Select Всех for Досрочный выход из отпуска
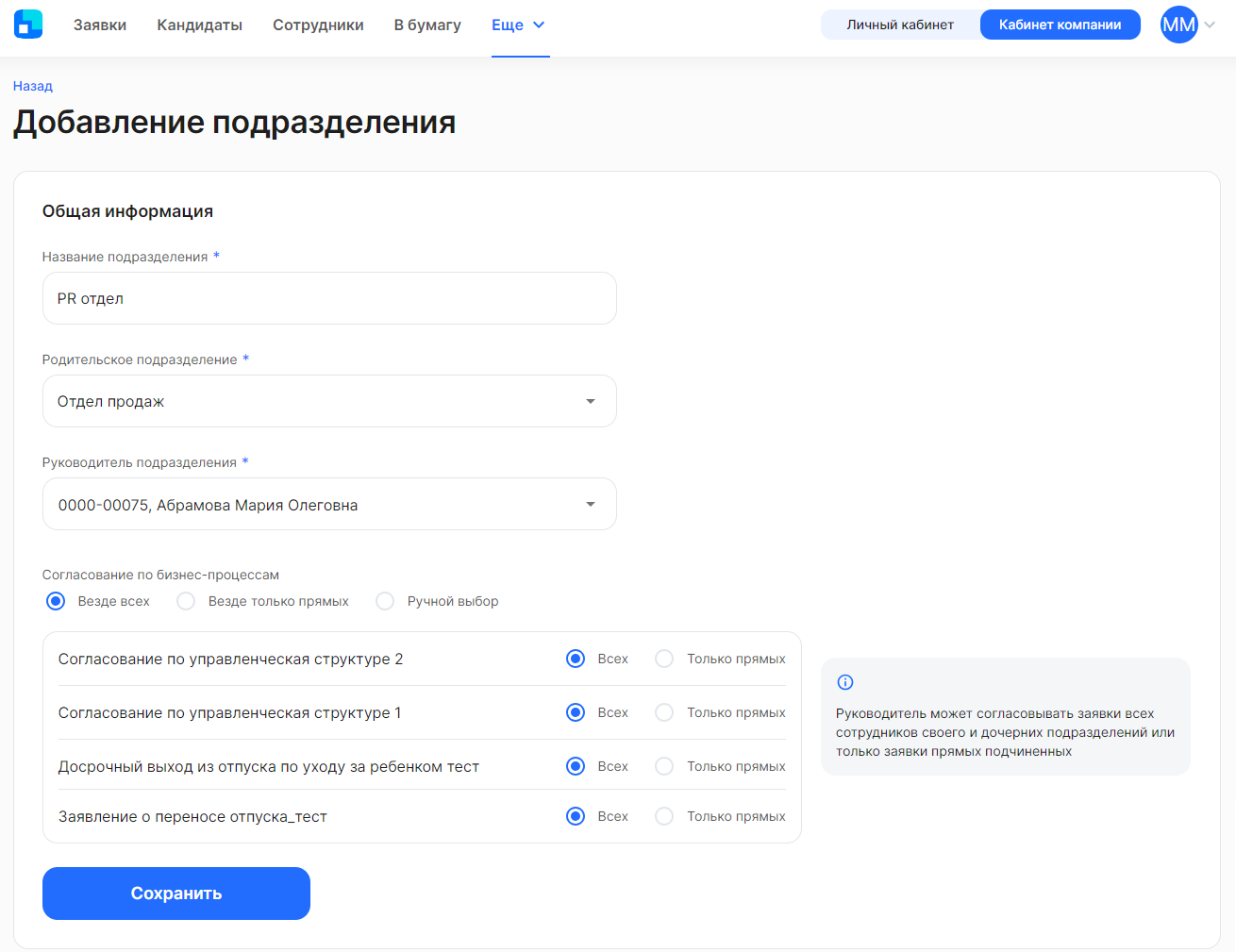 (x=576, y=766)
